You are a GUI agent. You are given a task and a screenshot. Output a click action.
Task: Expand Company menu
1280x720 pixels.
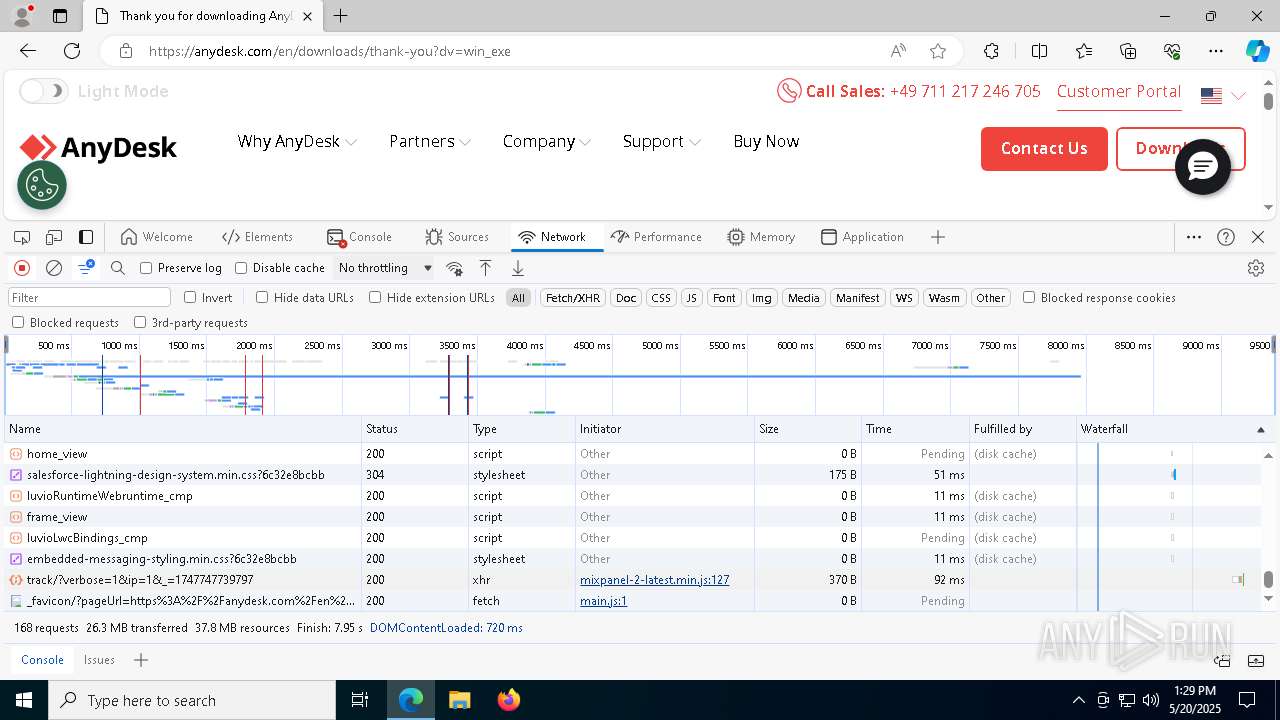pos(547,141)
